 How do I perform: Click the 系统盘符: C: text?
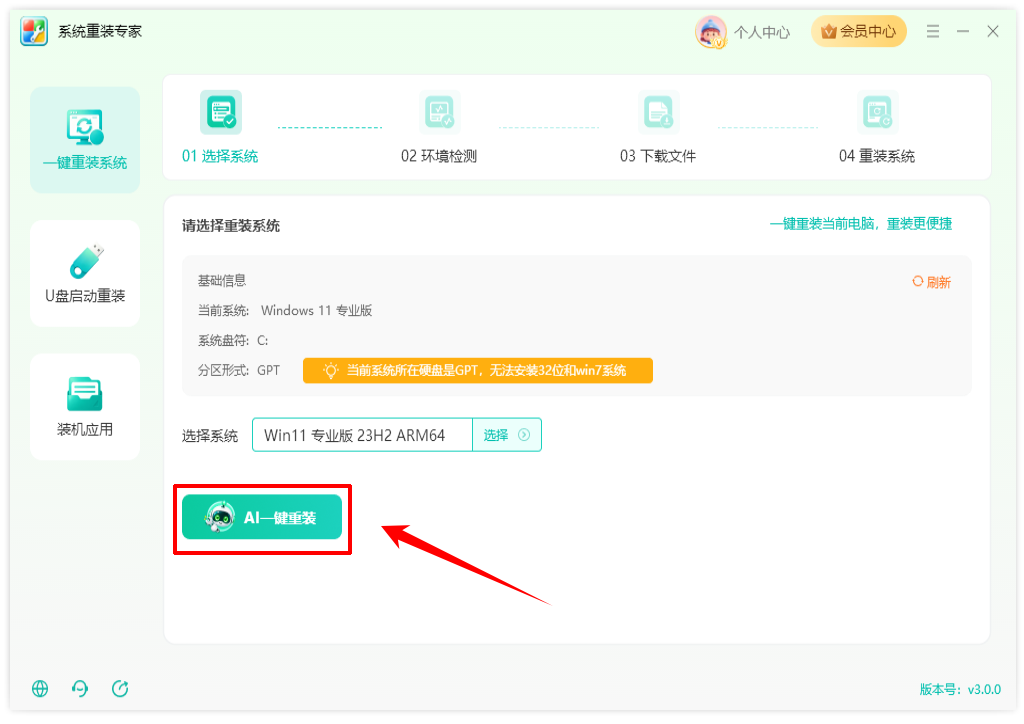[232, 341]
